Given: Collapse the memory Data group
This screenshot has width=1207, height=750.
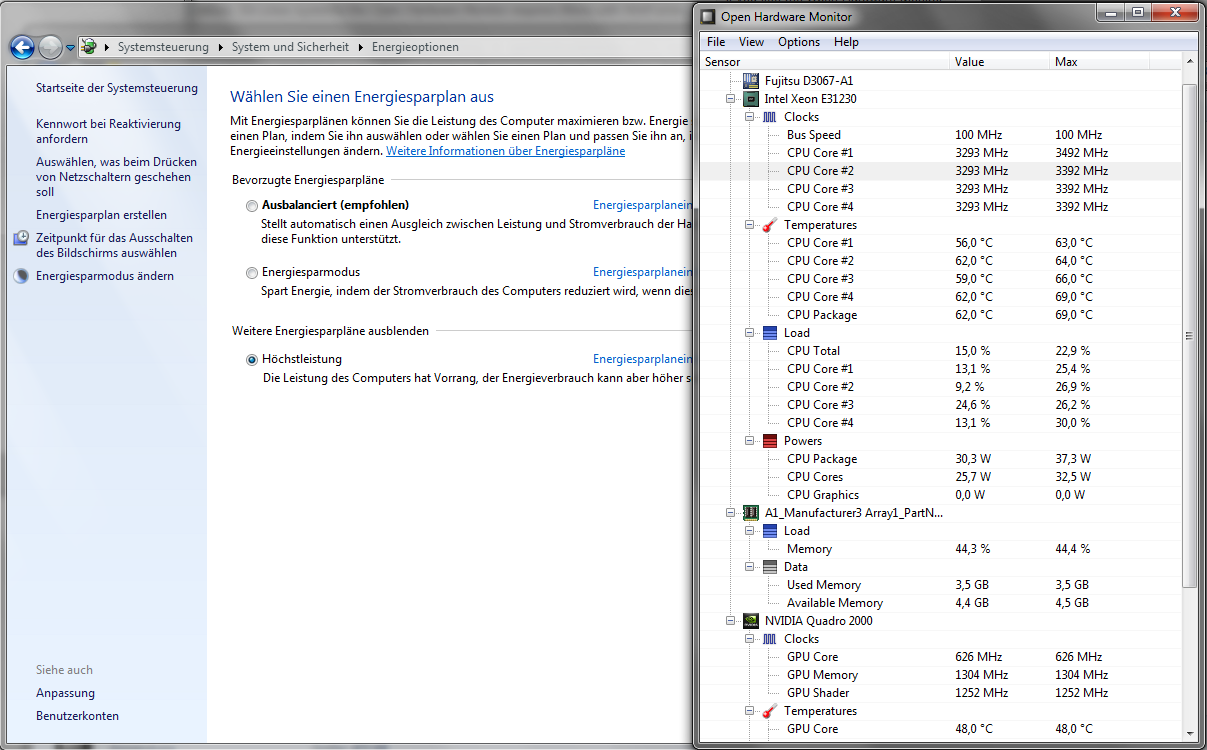Looking at the screenshot, I should (x=750, y=567).
